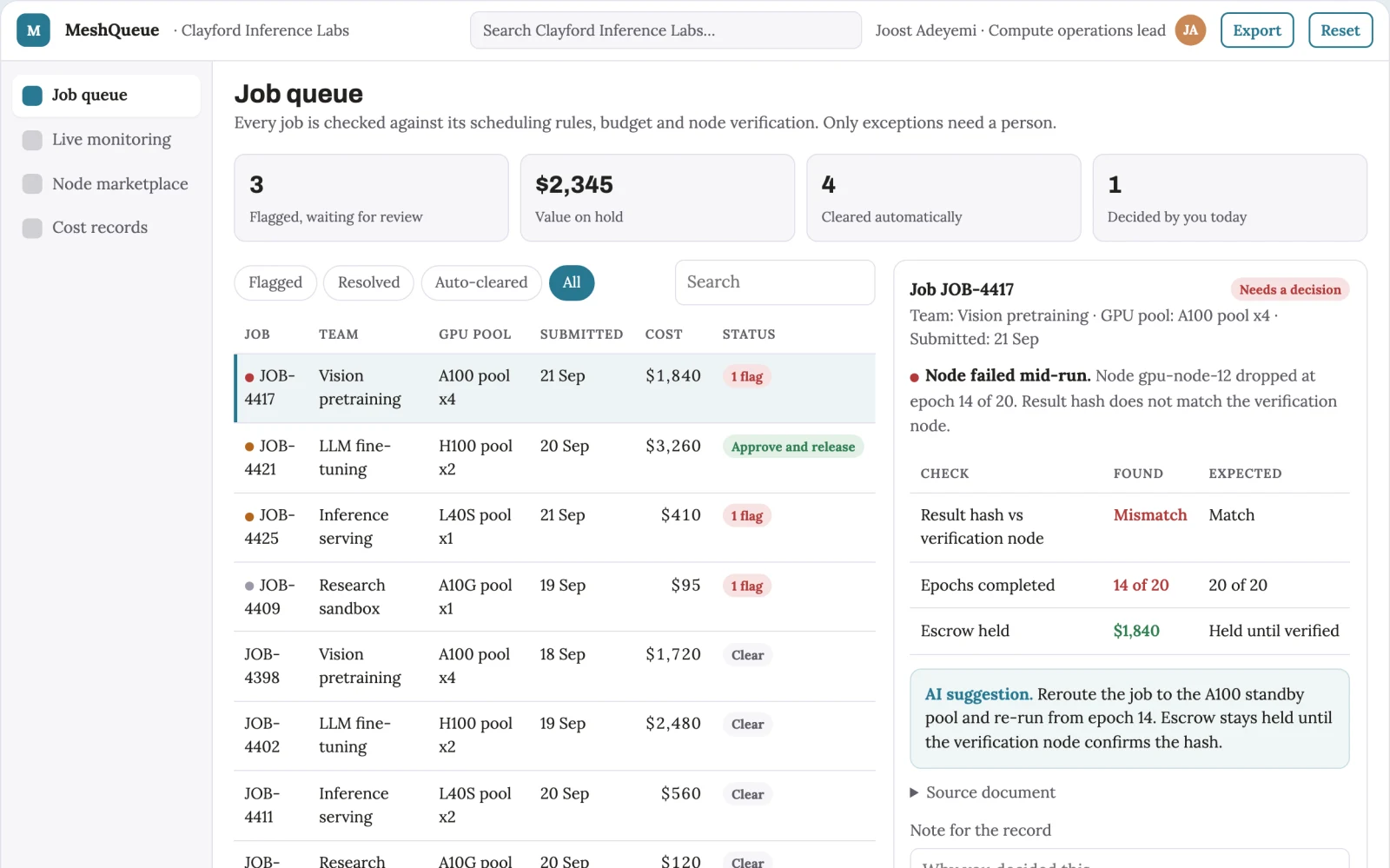Click the Needs a decision badge
The height and width of the screenshot is (868, 1390).
pyautogui.click(x=1290, y=289)
